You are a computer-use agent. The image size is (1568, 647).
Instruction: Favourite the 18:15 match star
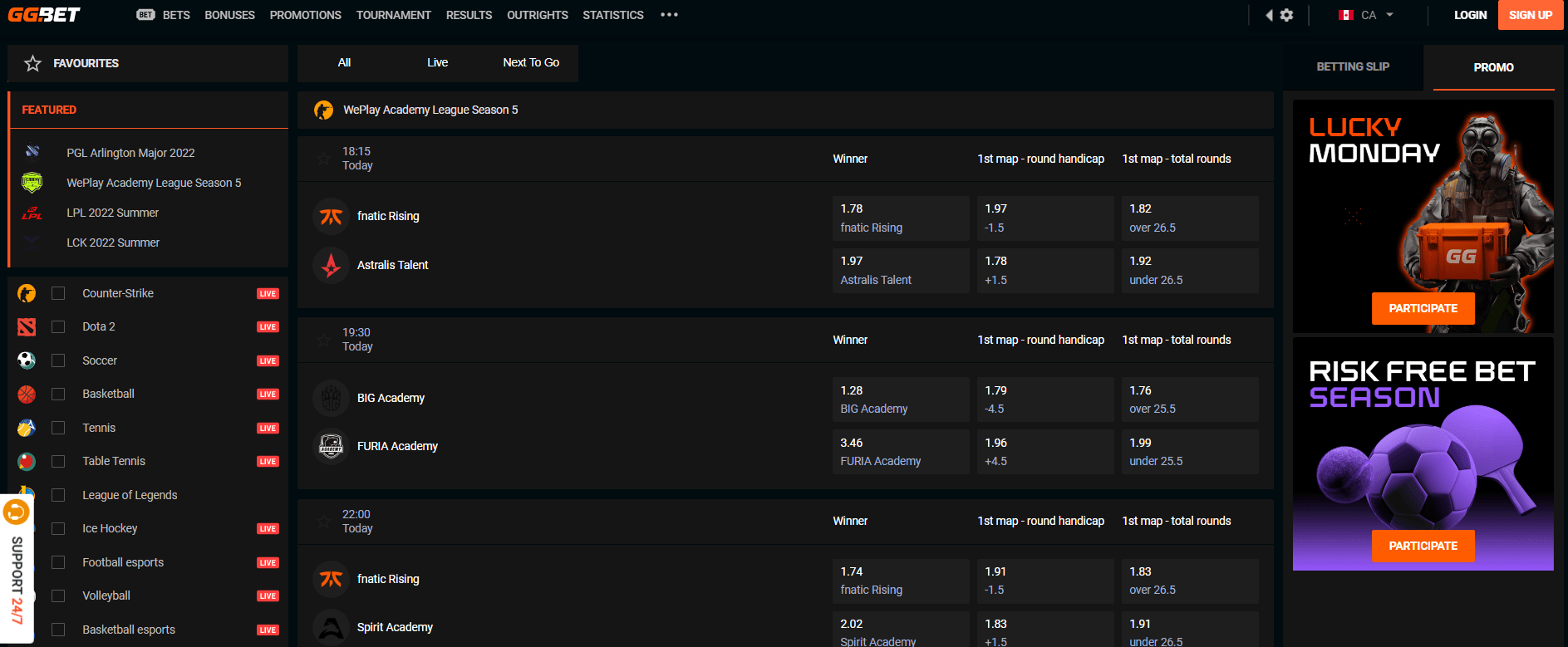323,159
